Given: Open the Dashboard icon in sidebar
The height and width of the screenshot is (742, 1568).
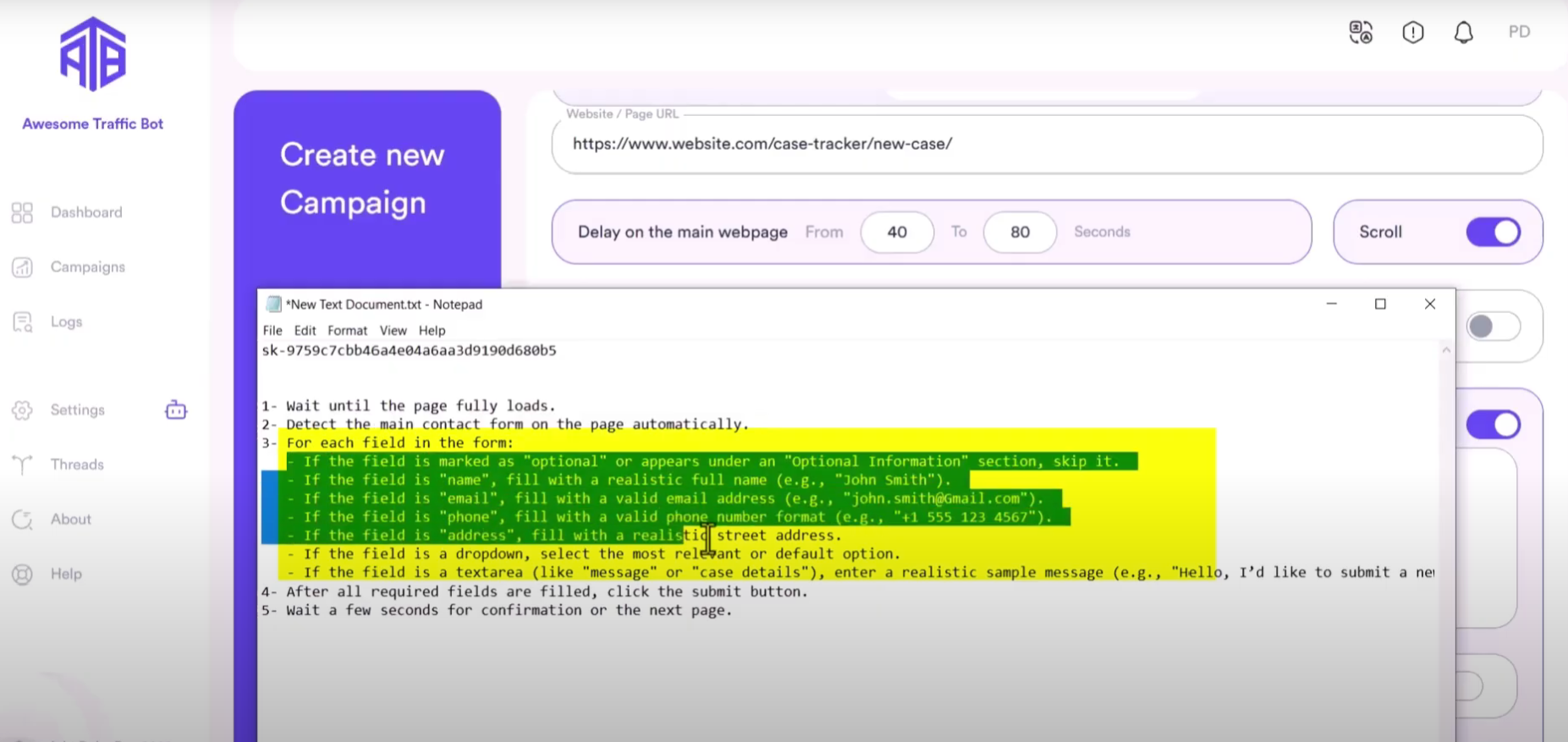Looking at the screenshot, I should coord(22,212).
